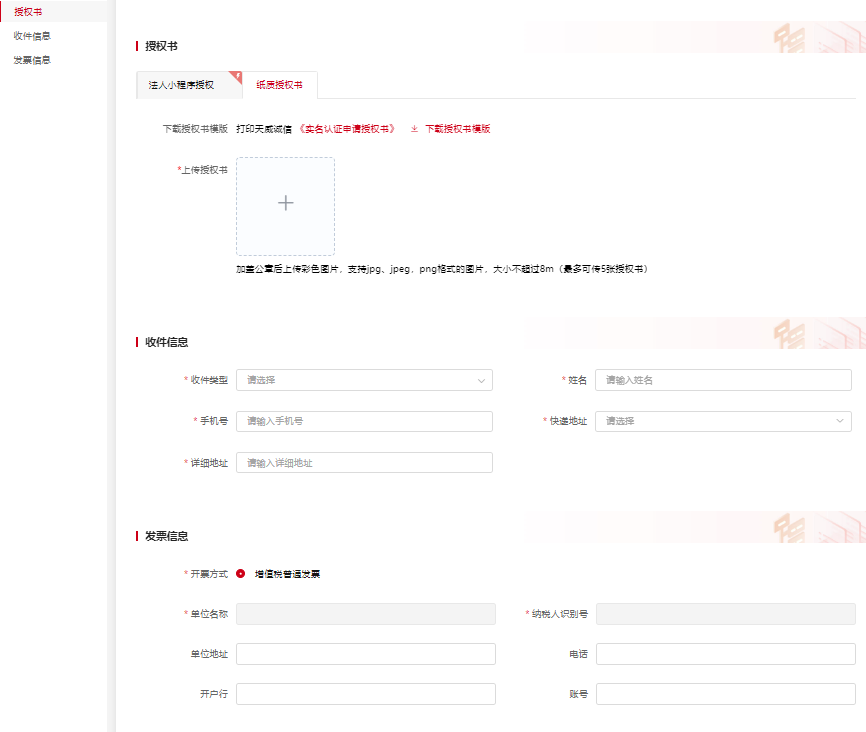Go to 授权书 in the left sidebar
Screen dimensions: 866x732
click(x=28, y=11)
